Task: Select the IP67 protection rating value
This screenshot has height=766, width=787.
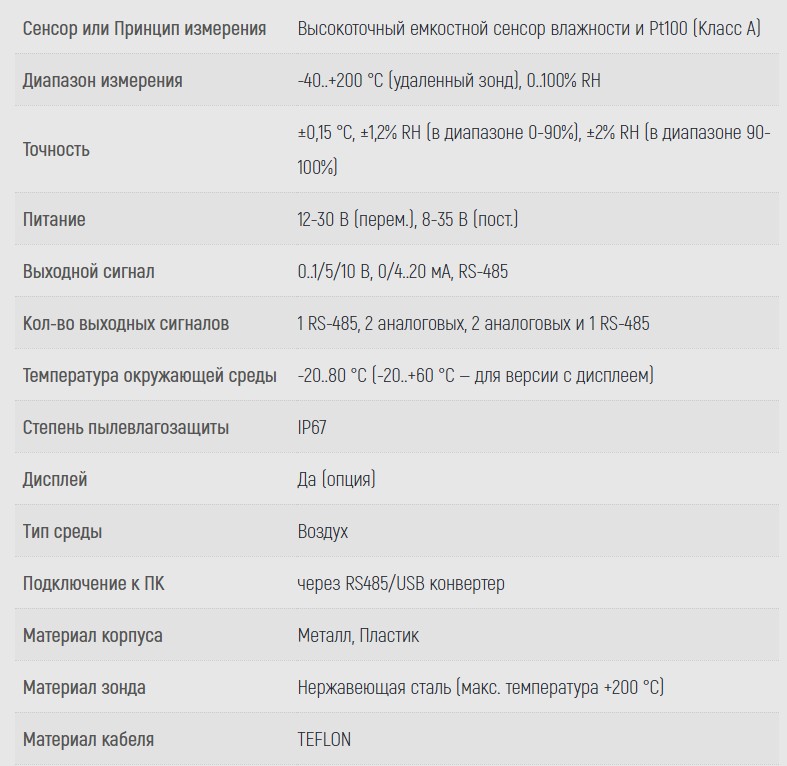Action: click(312, 428)
